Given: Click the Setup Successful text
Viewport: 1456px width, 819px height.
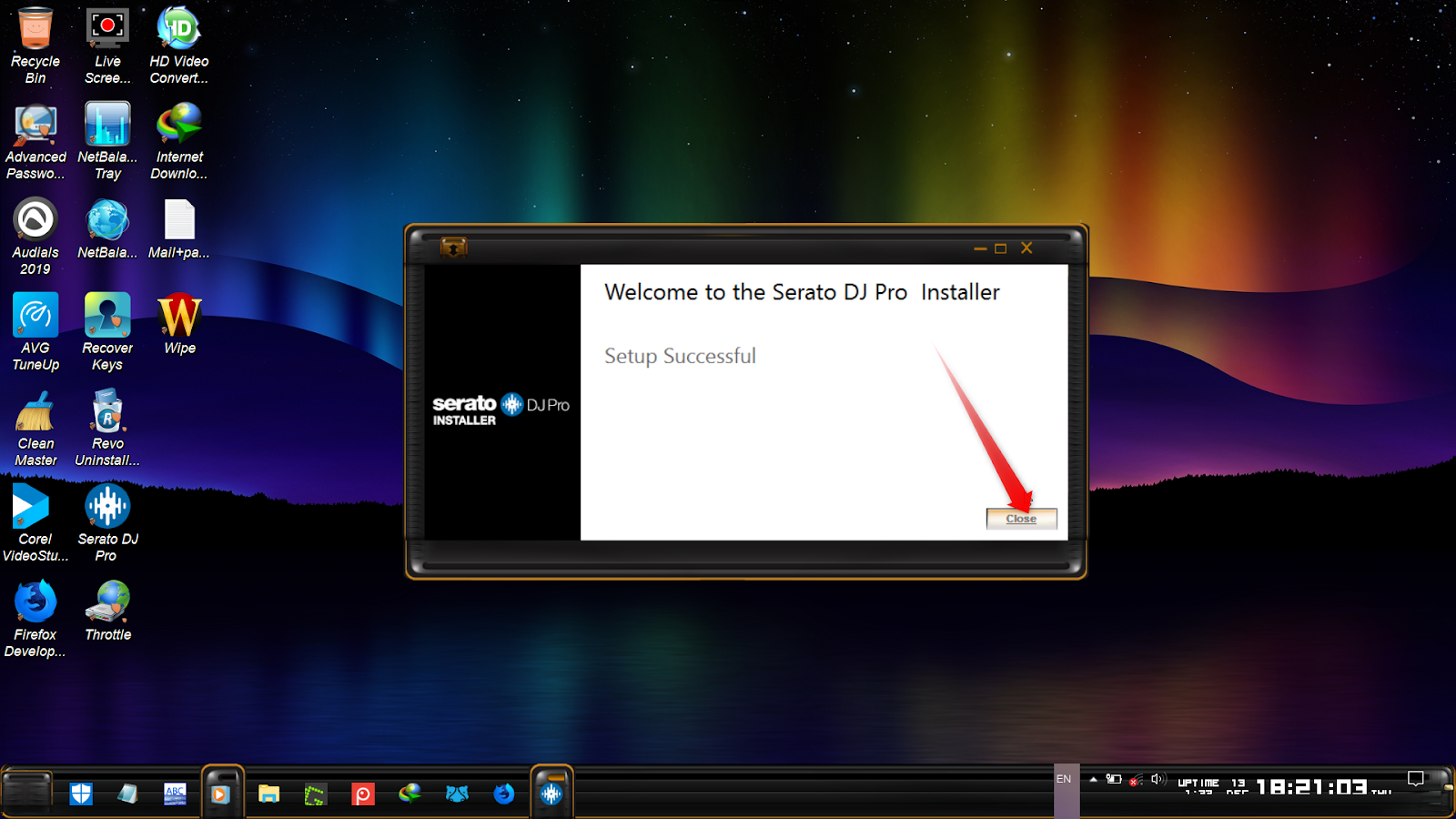Looking at the screenshot, I should point(680,356).
